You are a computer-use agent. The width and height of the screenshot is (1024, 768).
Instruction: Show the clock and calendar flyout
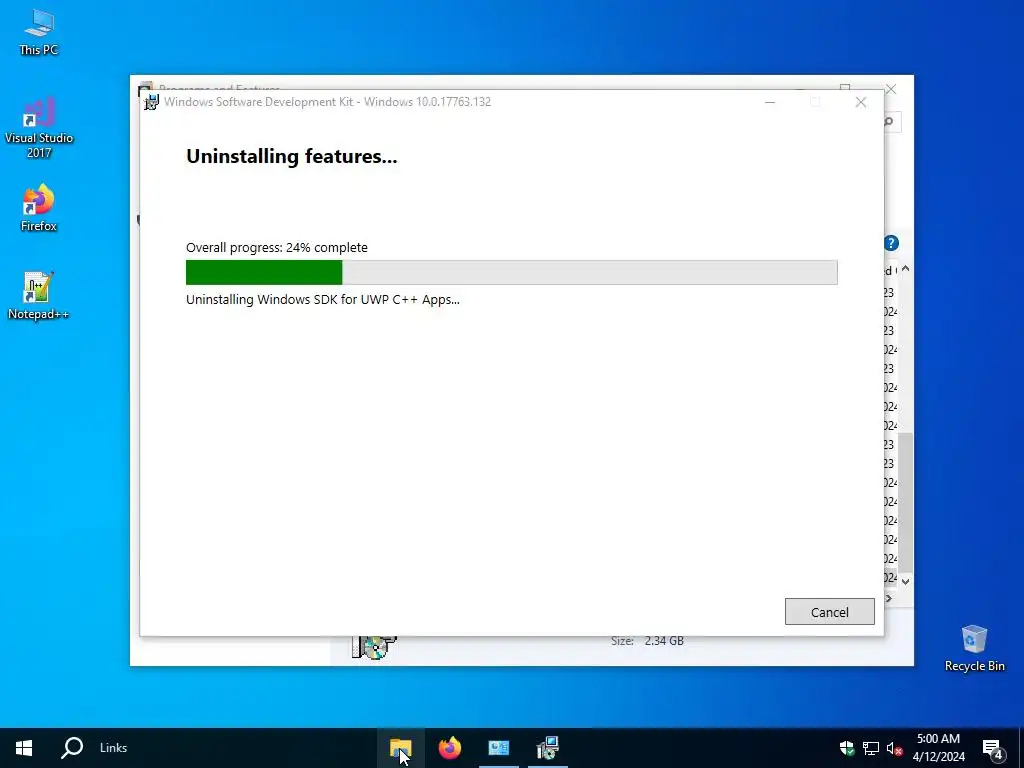point(938,748)
